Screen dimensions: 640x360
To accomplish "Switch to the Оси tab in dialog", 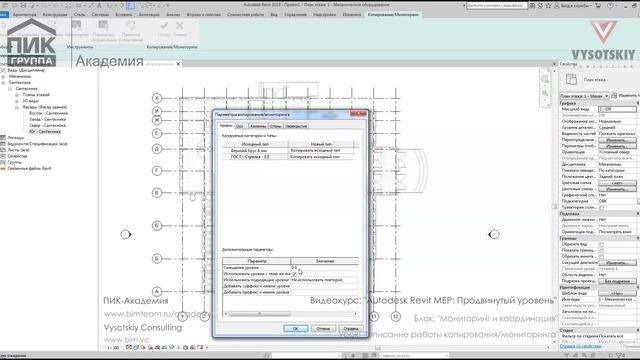I will pyautogui.click(x=240, y=126).
